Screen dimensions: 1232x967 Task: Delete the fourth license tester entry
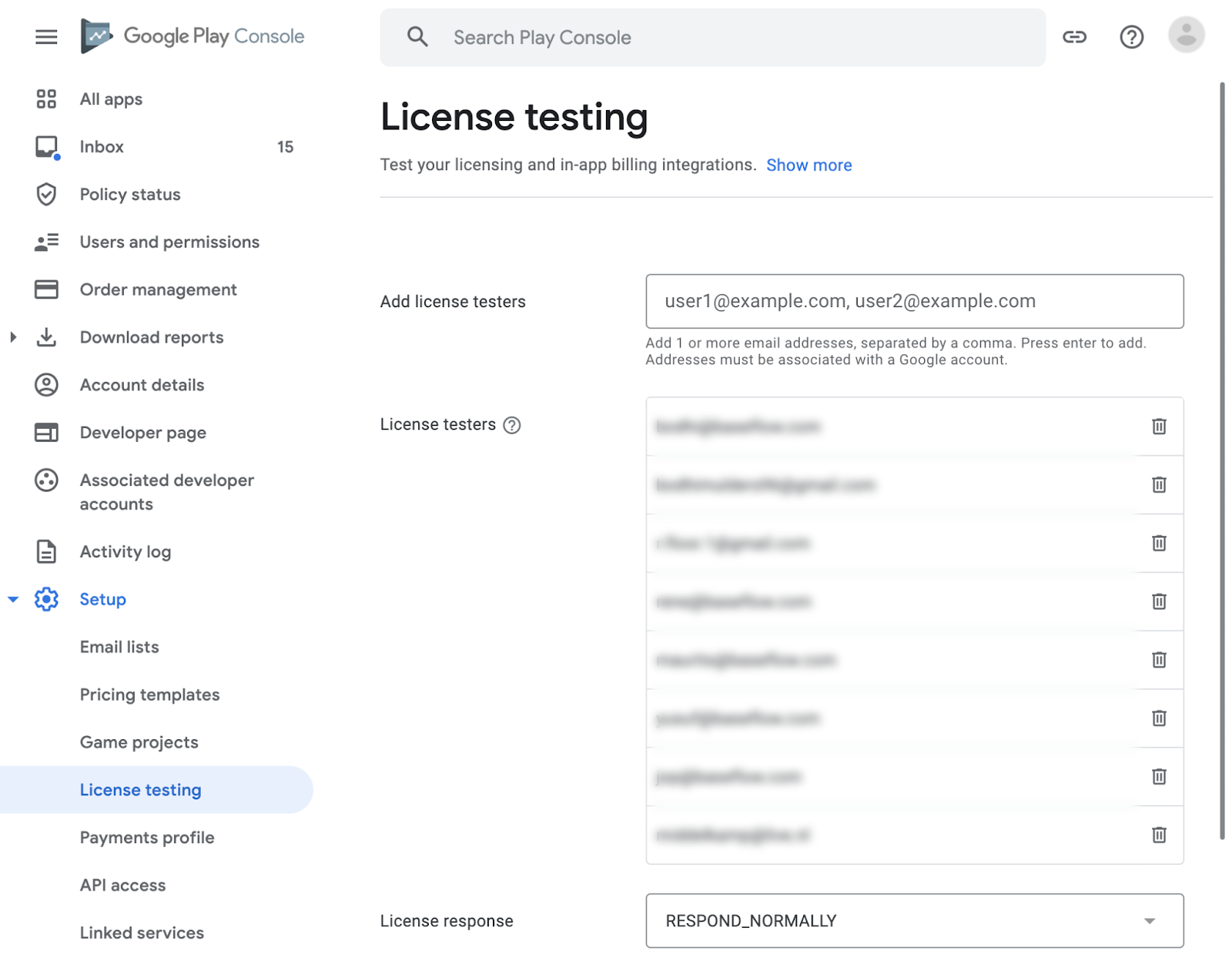coord(1159,601)
